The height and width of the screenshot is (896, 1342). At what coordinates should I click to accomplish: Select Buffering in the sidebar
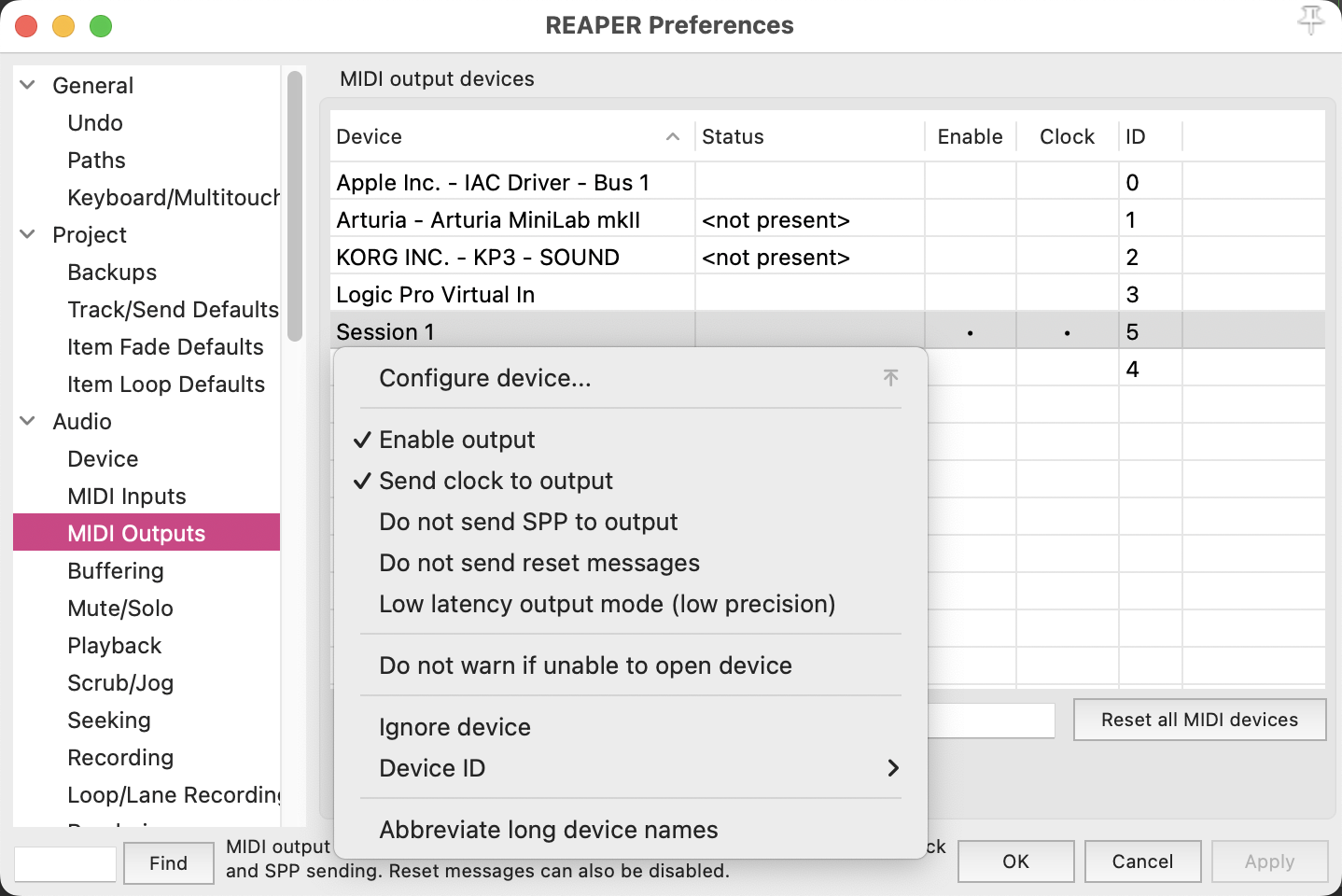pyautogui.click(x=116, y=570)
